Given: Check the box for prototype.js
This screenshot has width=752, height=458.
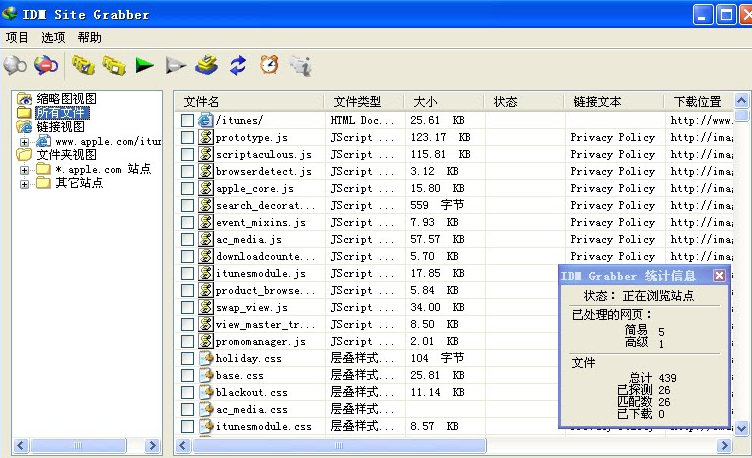Looking at the screenshot, I should click(x=187, y=137).
